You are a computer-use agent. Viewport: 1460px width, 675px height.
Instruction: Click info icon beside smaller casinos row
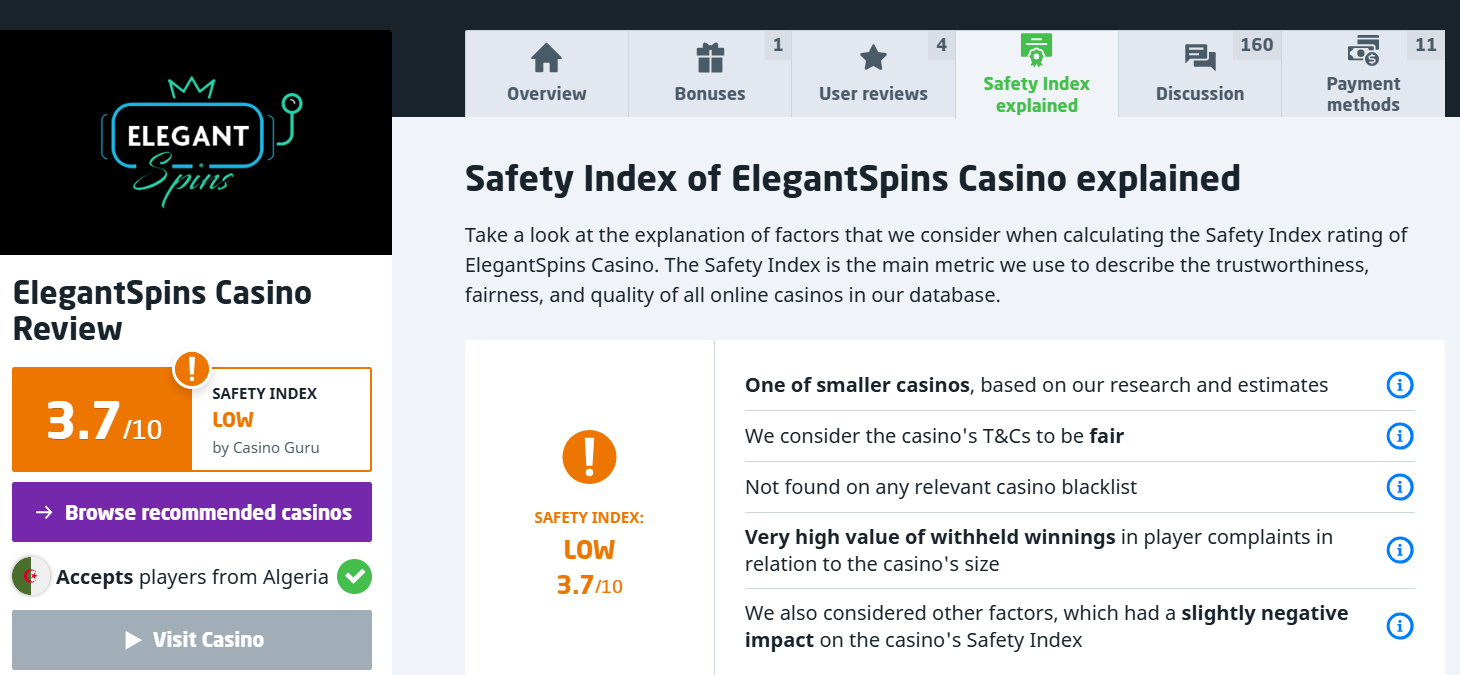coord(1400,385)
